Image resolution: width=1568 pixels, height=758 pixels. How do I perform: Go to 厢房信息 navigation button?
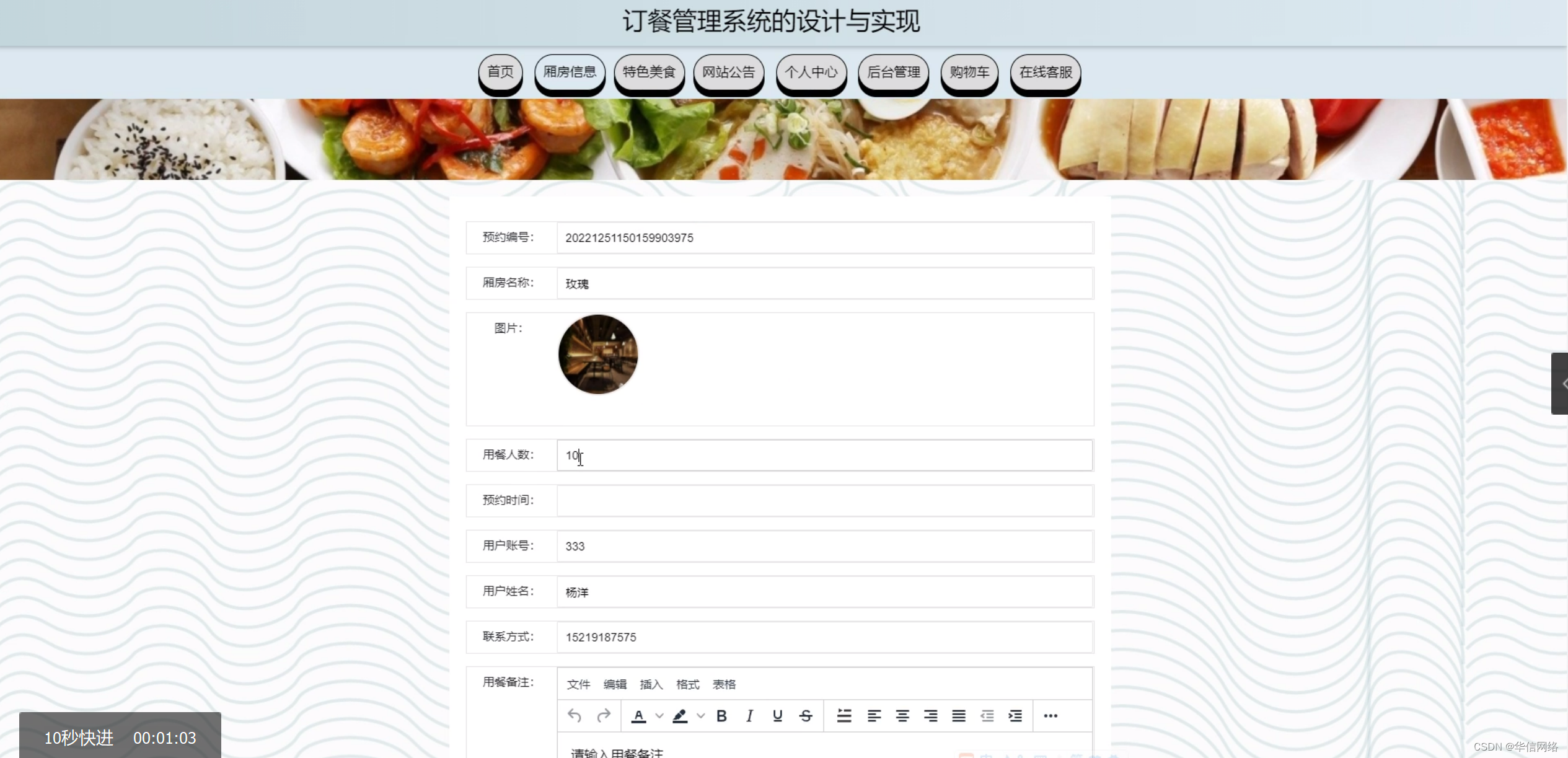570,73
